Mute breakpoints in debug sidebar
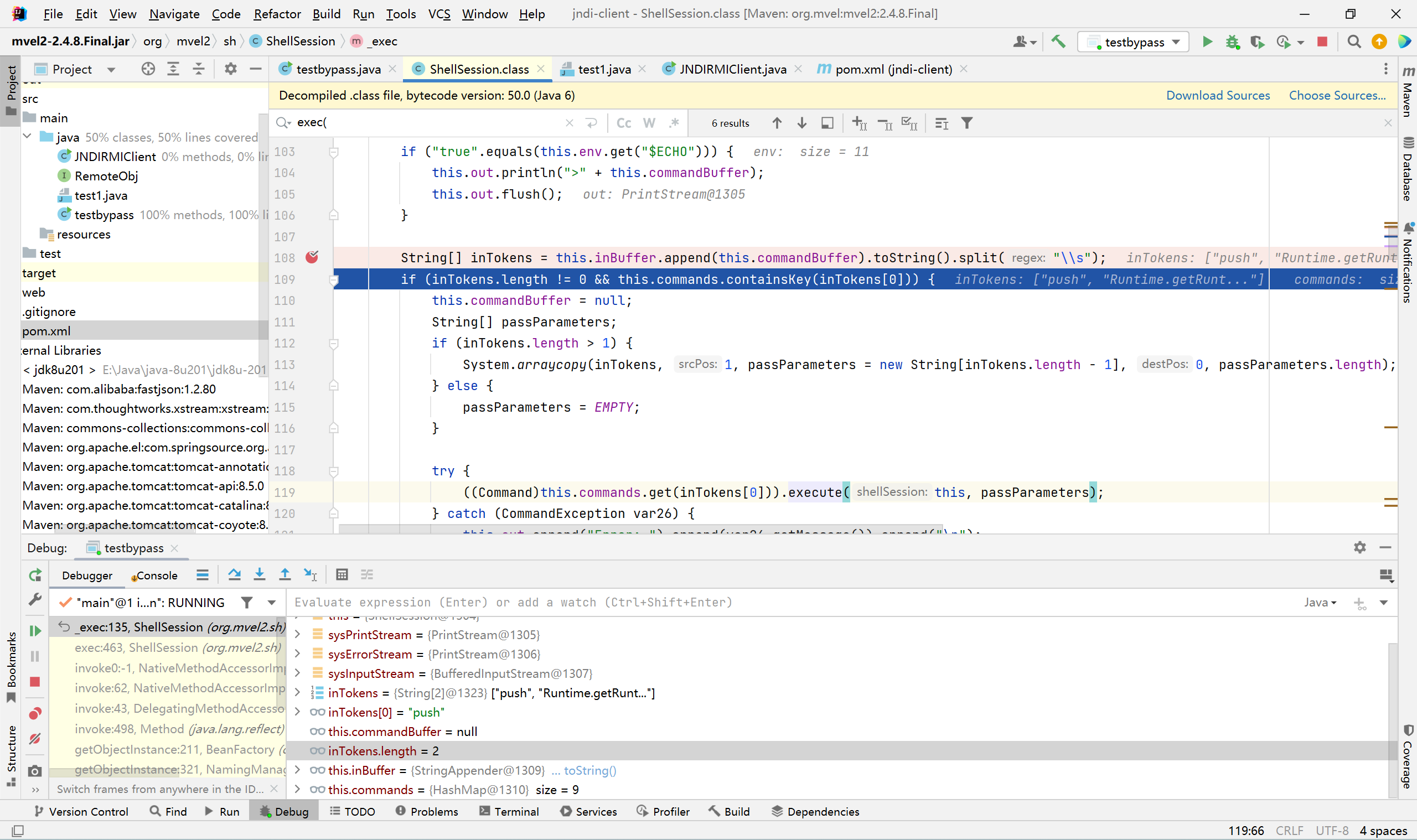Viewport: 1417px width, 840px height. 35,739
